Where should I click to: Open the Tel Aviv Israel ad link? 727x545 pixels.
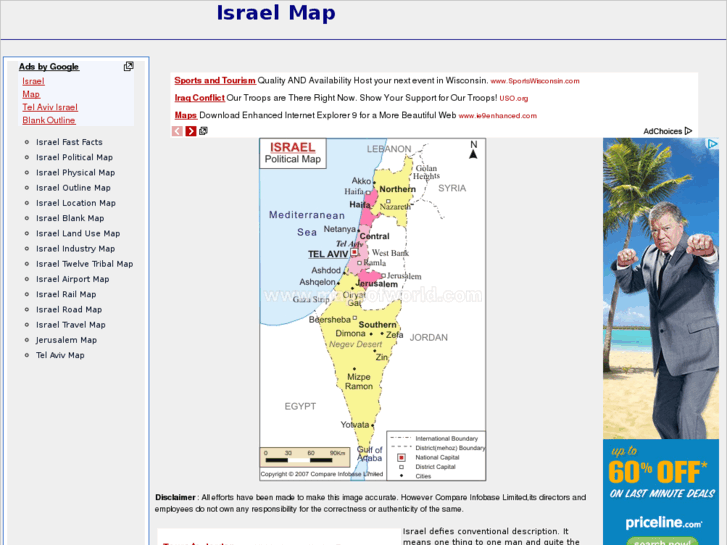50,107
